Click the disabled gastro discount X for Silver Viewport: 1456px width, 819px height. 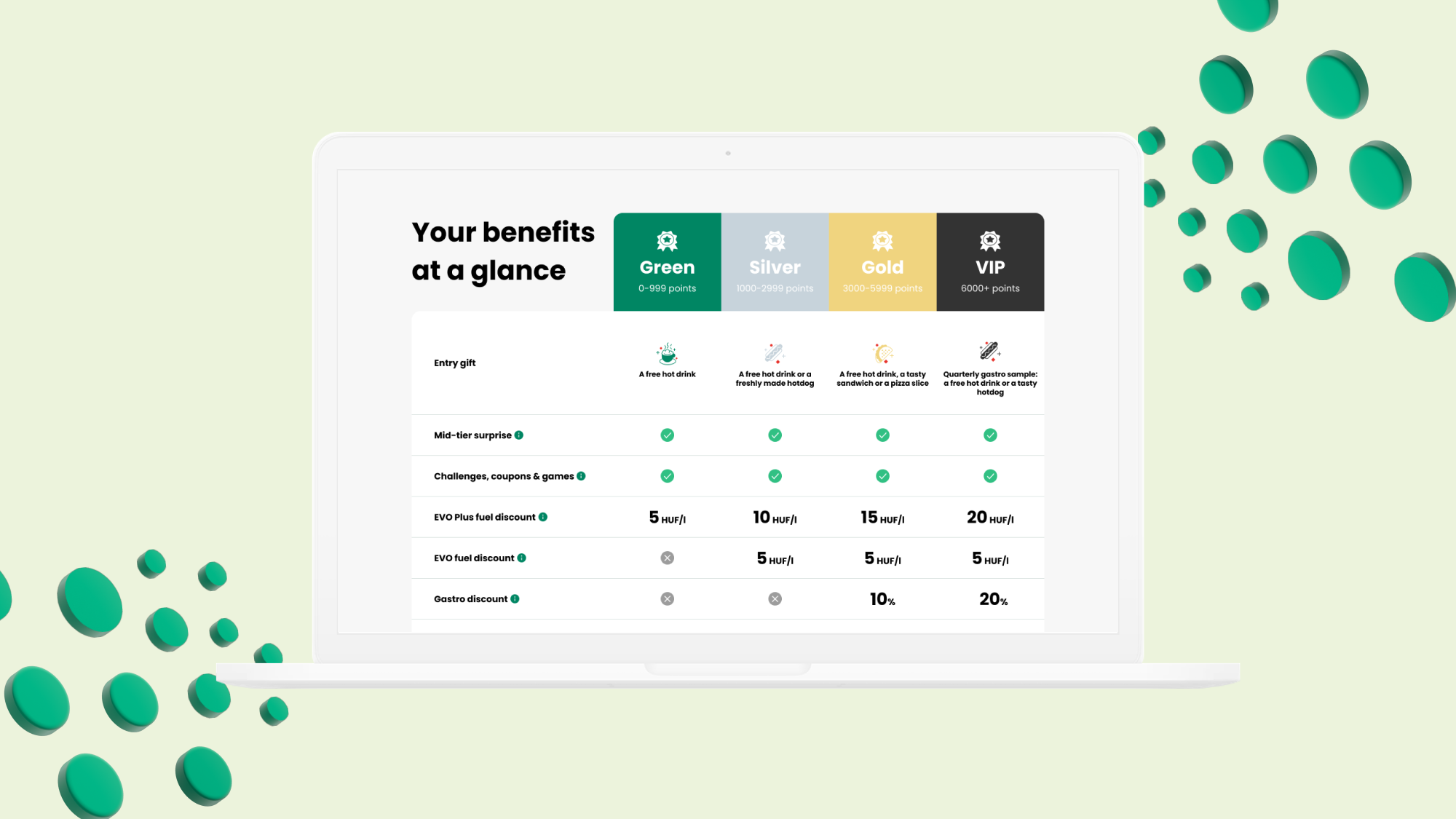[x=775, y=598]
